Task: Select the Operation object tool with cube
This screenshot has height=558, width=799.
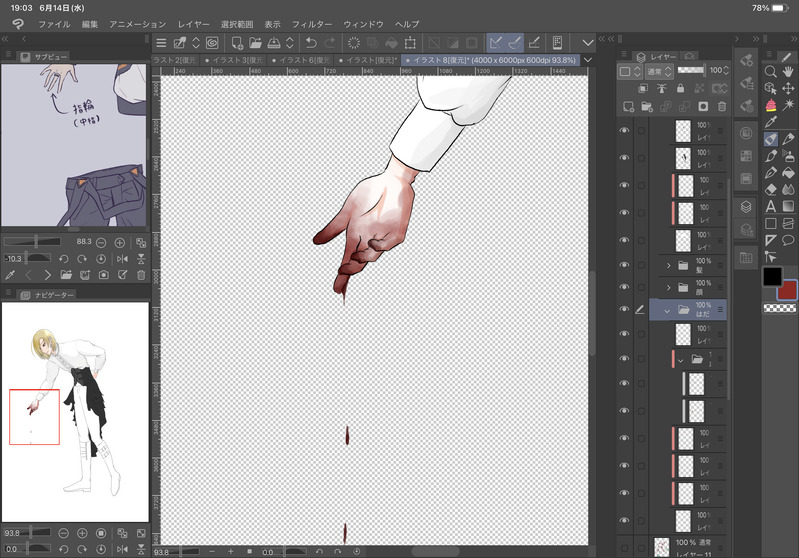Action: pos(770,88)
